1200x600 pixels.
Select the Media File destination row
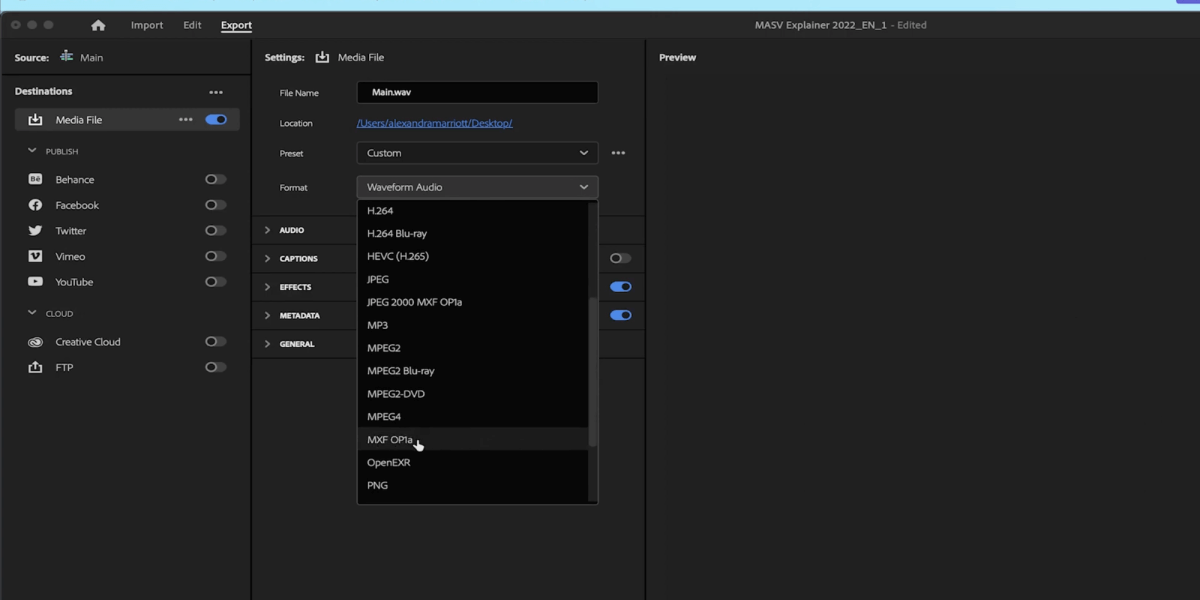(127, 120)
